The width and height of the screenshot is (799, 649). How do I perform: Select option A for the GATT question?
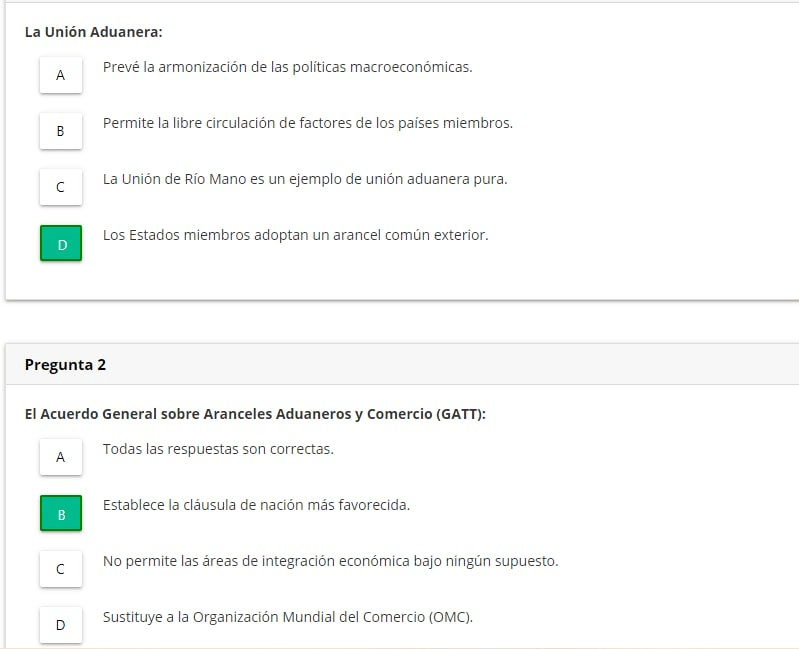pyautogui.click(x=60, y=457)
